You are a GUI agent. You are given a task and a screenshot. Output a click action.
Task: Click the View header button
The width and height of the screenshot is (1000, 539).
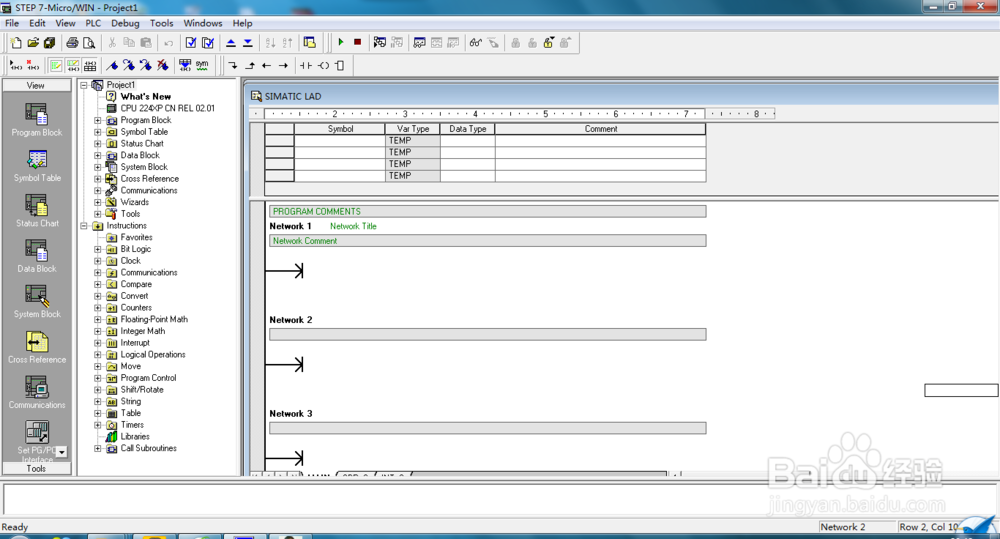[x=36, y=85]
